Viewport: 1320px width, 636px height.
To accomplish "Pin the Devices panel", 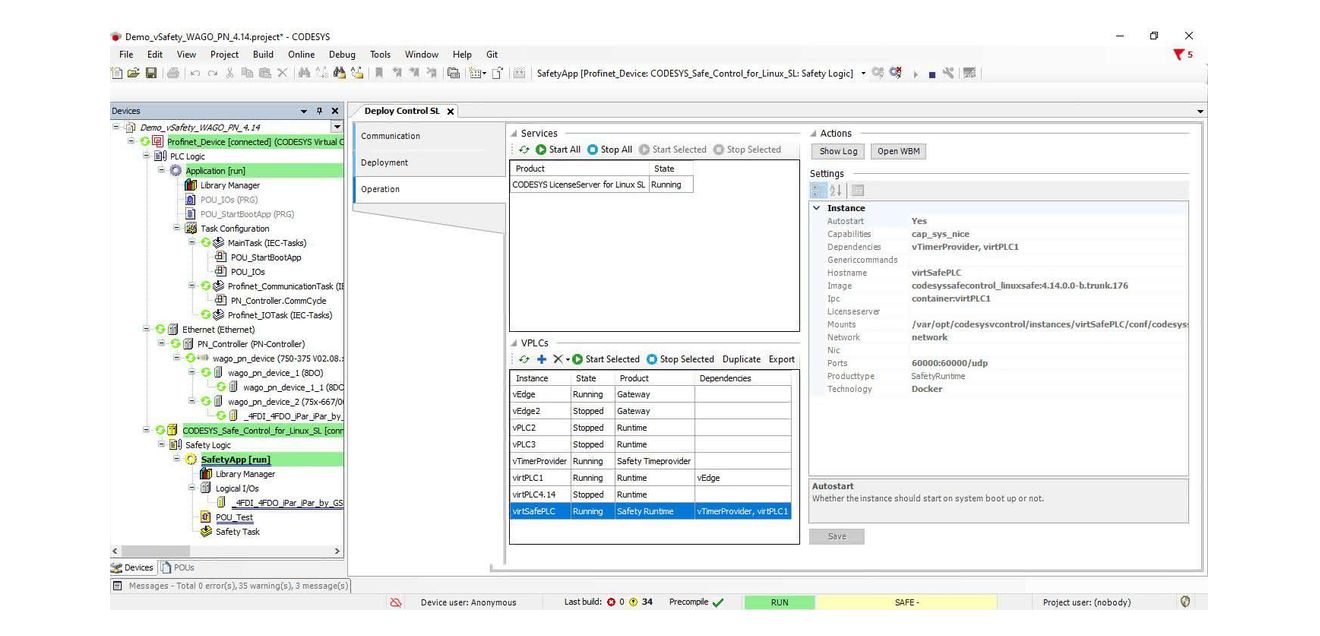I will 320,111.
